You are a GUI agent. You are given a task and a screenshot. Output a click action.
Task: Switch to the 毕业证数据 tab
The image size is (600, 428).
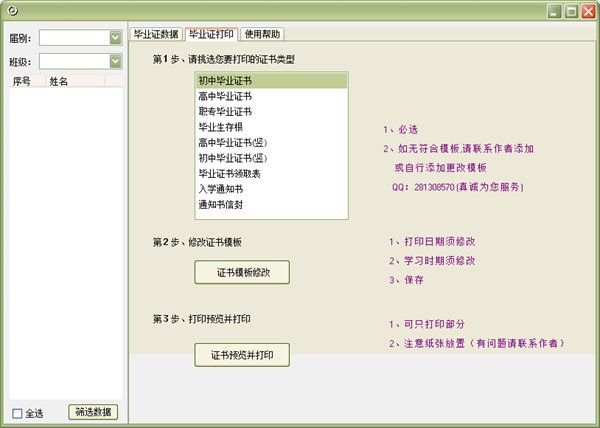pos(156,34)
